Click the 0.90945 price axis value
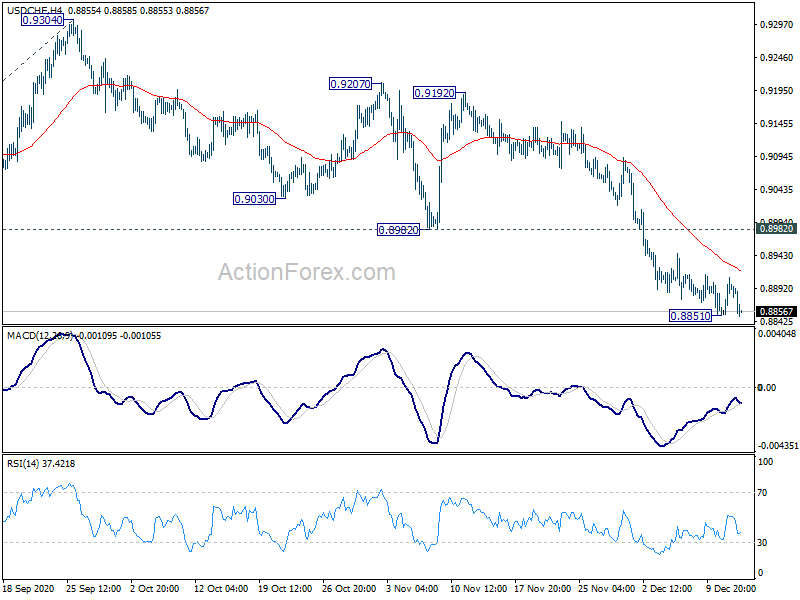 (776, 156)
